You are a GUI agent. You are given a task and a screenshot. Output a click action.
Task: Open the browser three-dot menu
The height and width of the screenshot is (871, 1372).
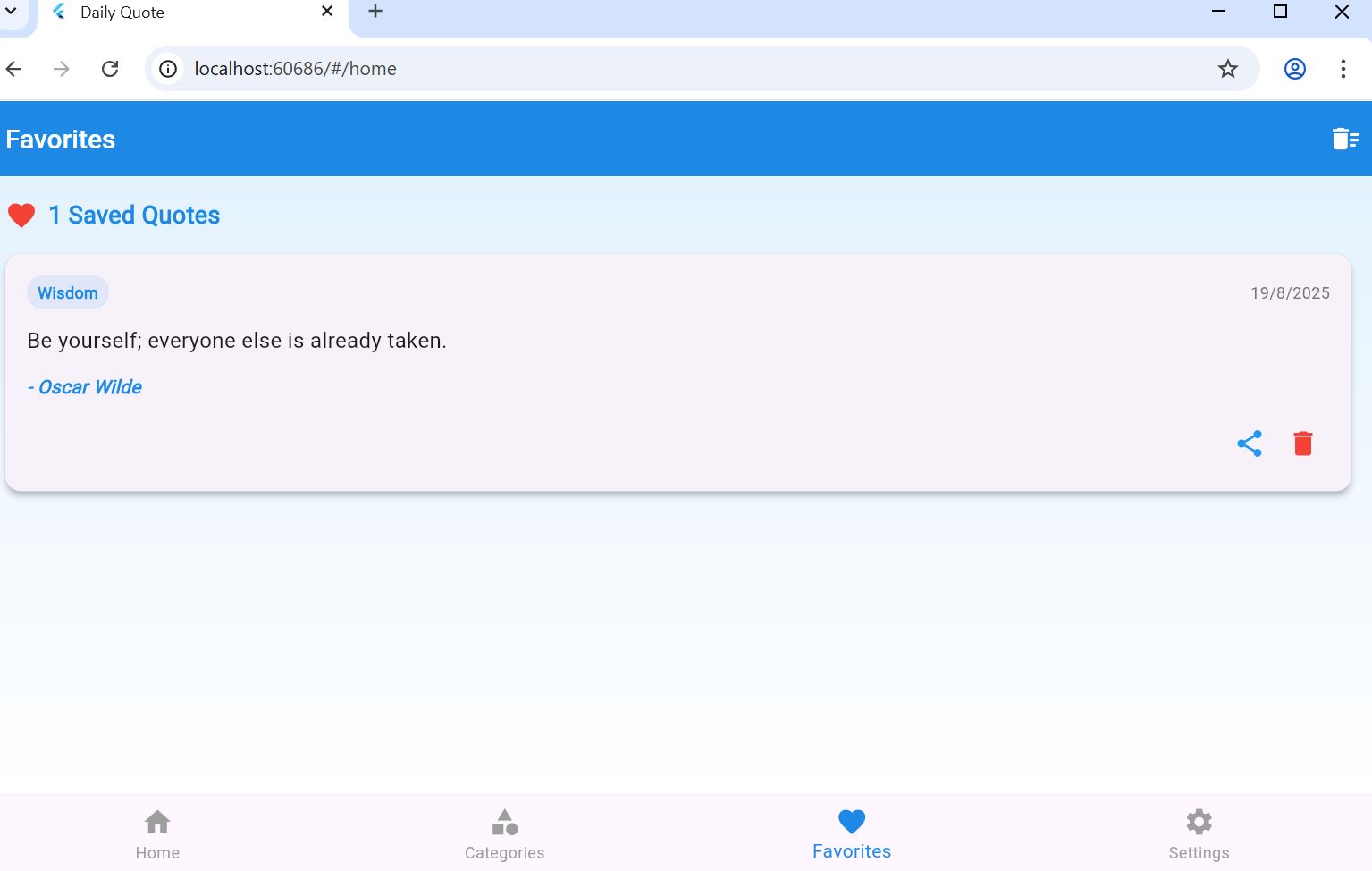coord(1343,69)
